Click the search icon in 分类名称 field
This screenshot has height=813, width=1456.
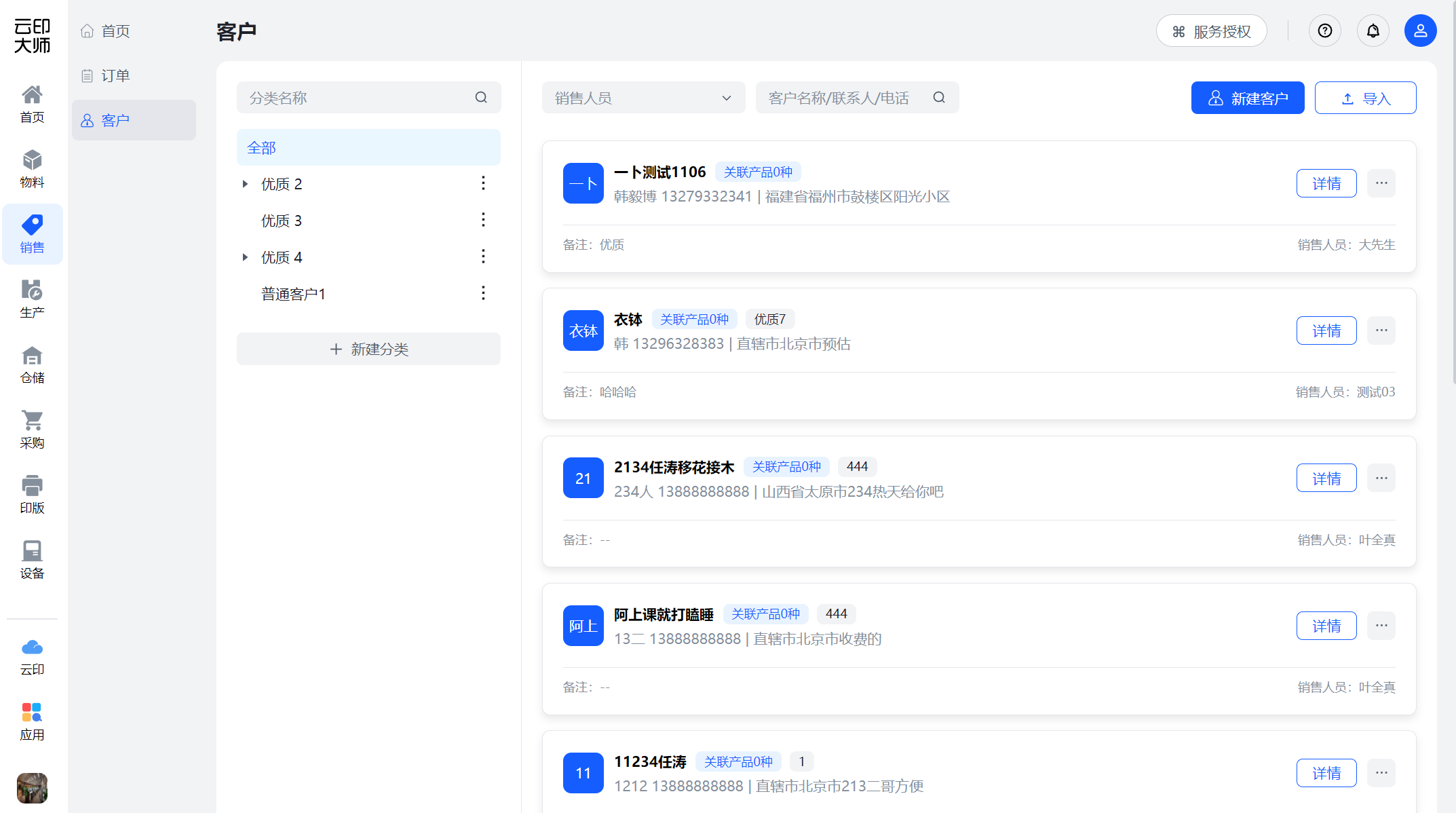pos(481,98)
